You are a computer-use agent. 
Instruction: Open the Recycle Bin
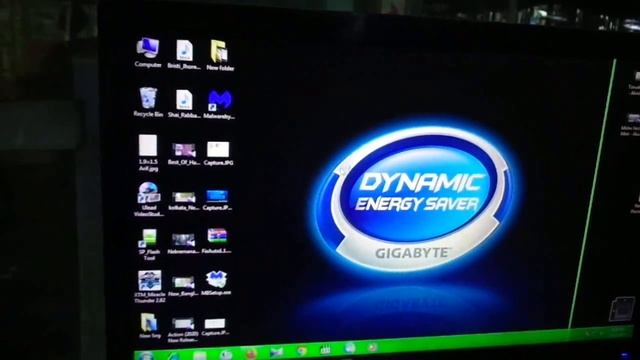pyautogui.click(x=148, y=102)
